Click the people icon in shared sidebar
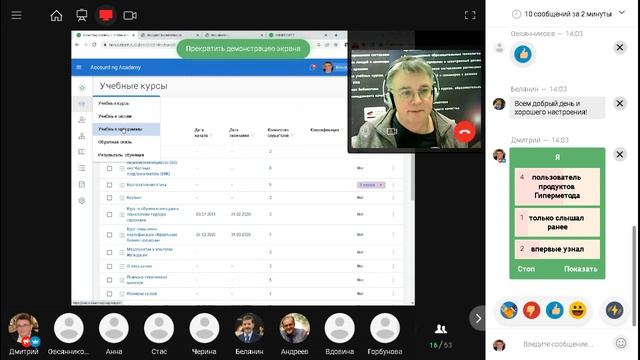This screenshot has height=360, width=640. click(82, 120)
